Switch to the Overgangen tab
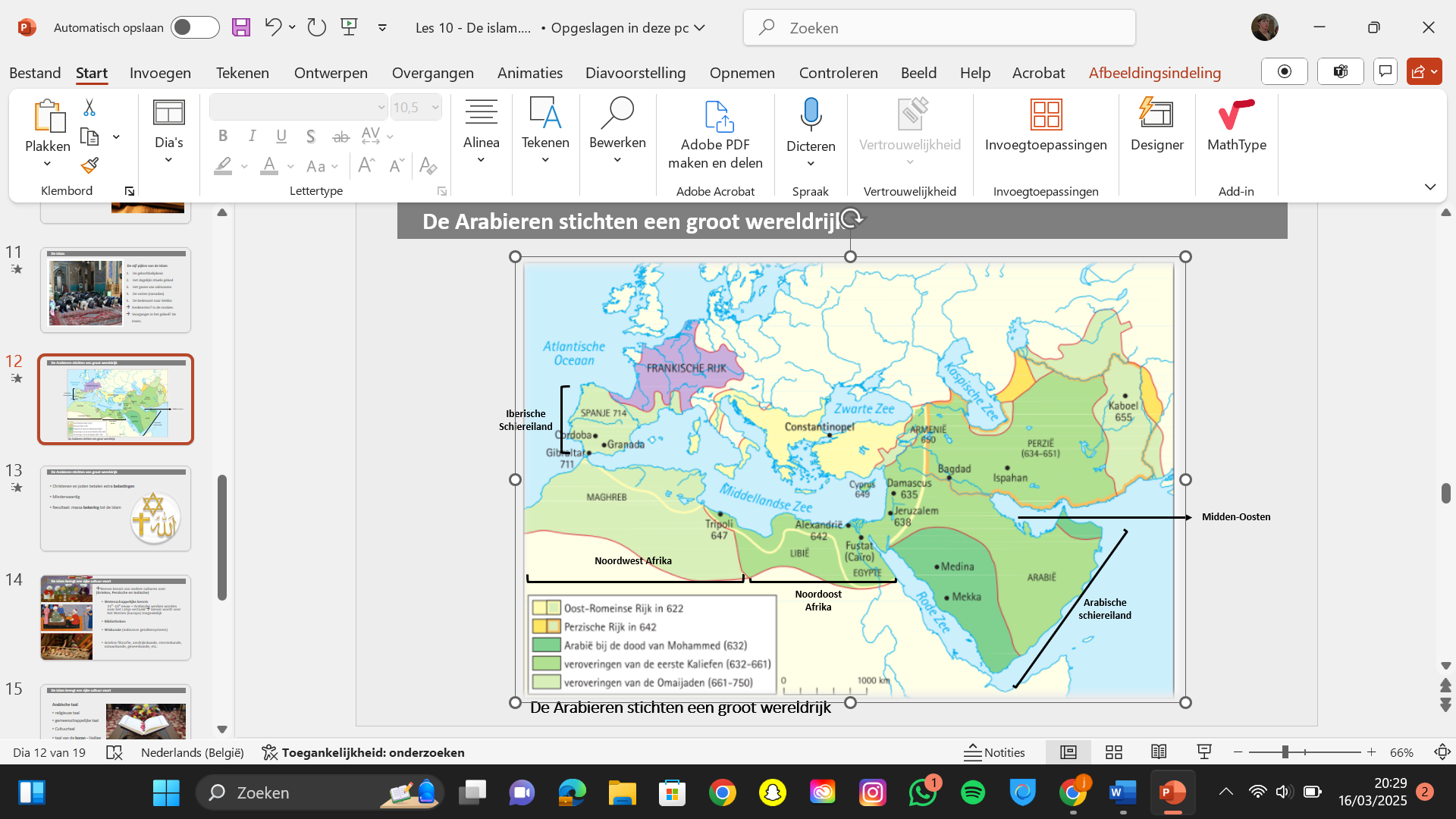The height and width of the screenshot is (819, 1456). coord(432,73)
